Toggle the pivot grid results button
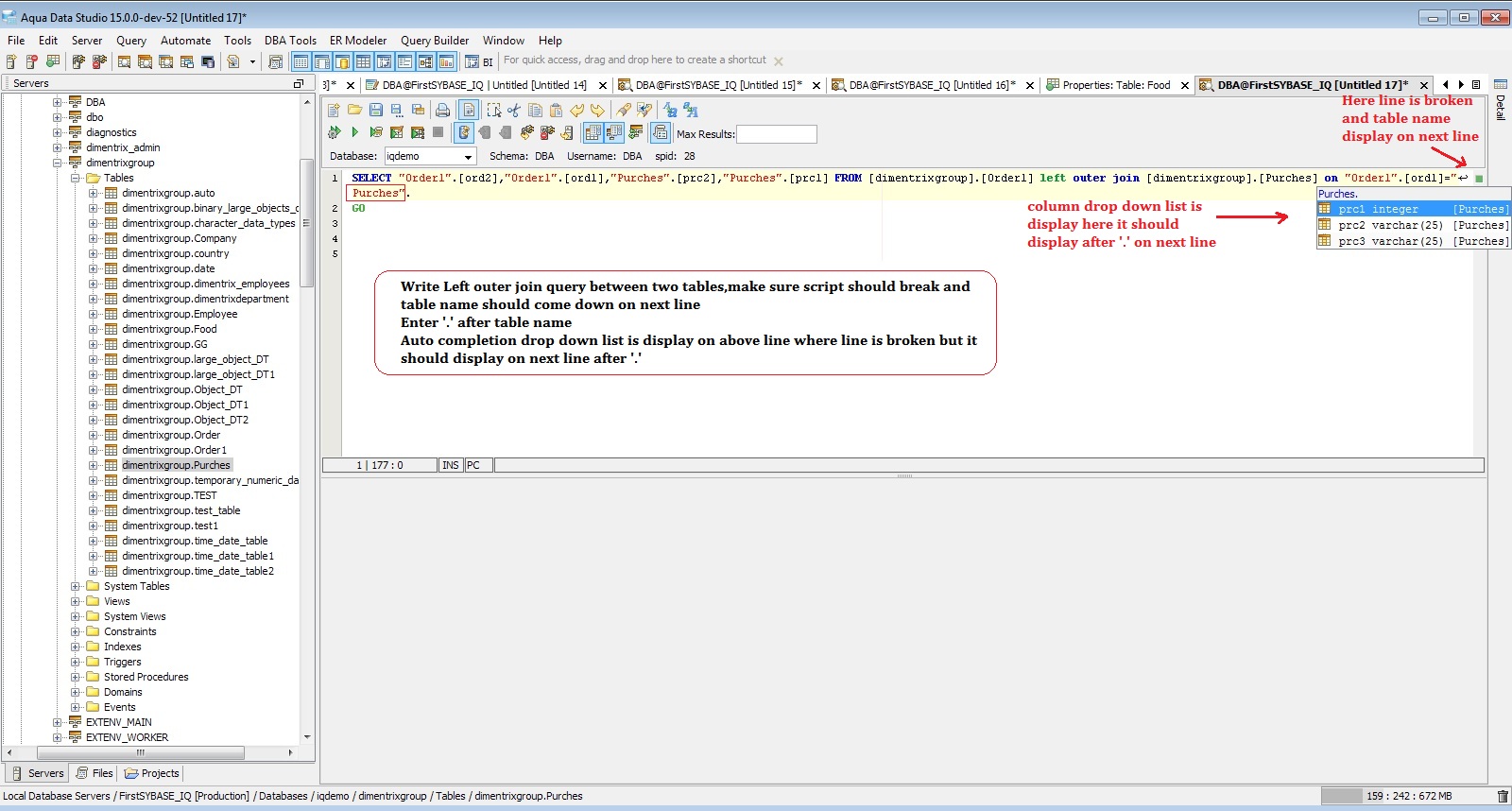 (614, 132)
